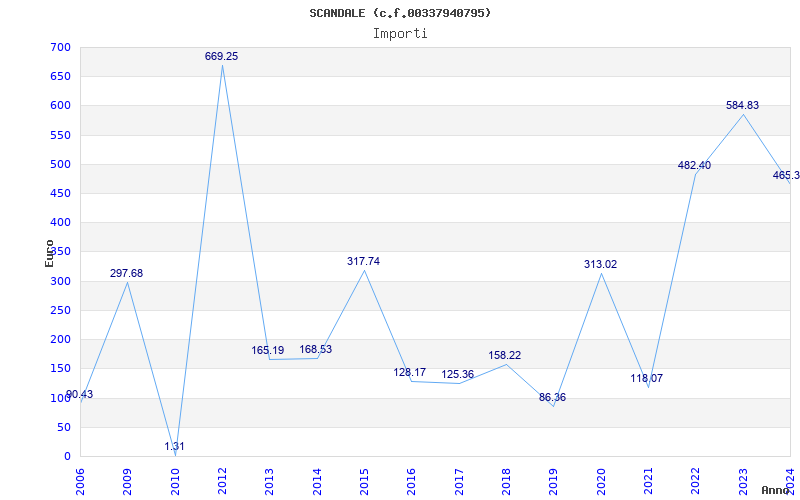
Task: Click the 150 y-axis tick label
Action: (61, 369)
